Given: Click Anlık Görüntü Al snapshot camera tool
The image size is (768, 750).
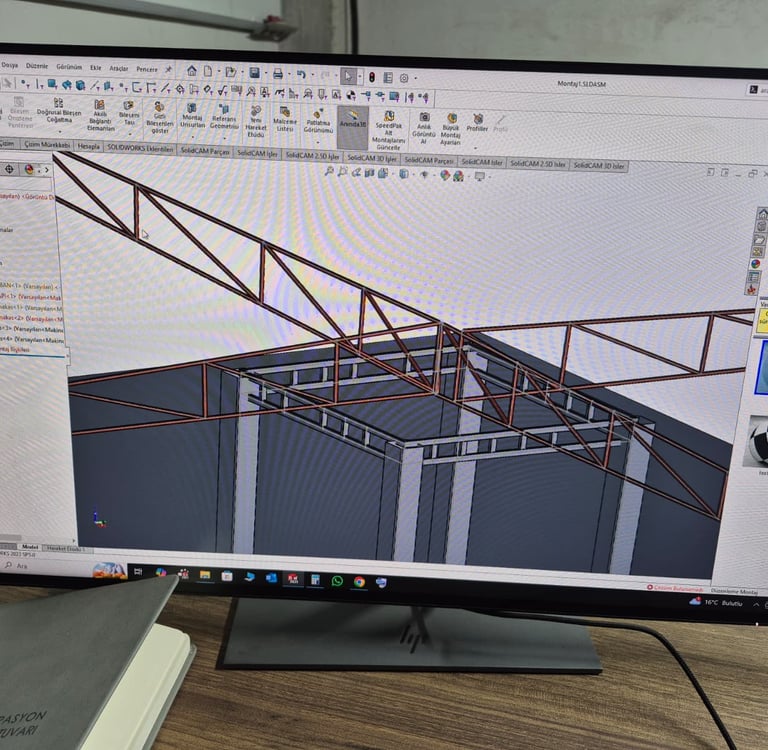Looking at the screenshot, I should tap(424, 128).
